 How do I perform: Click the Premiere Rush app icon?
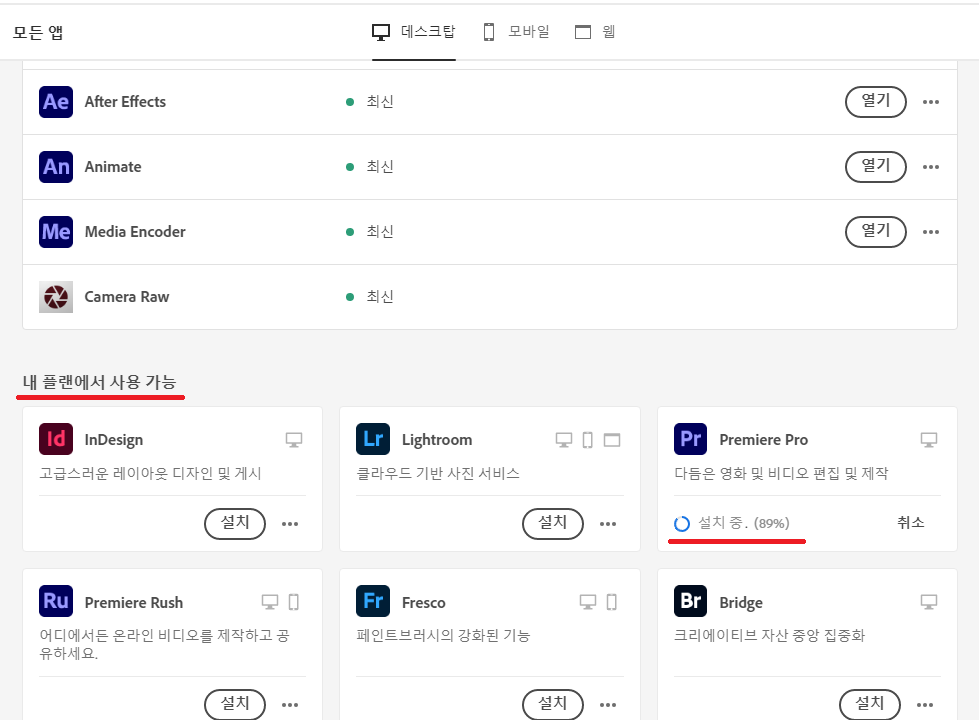click(x=56, y=601)
